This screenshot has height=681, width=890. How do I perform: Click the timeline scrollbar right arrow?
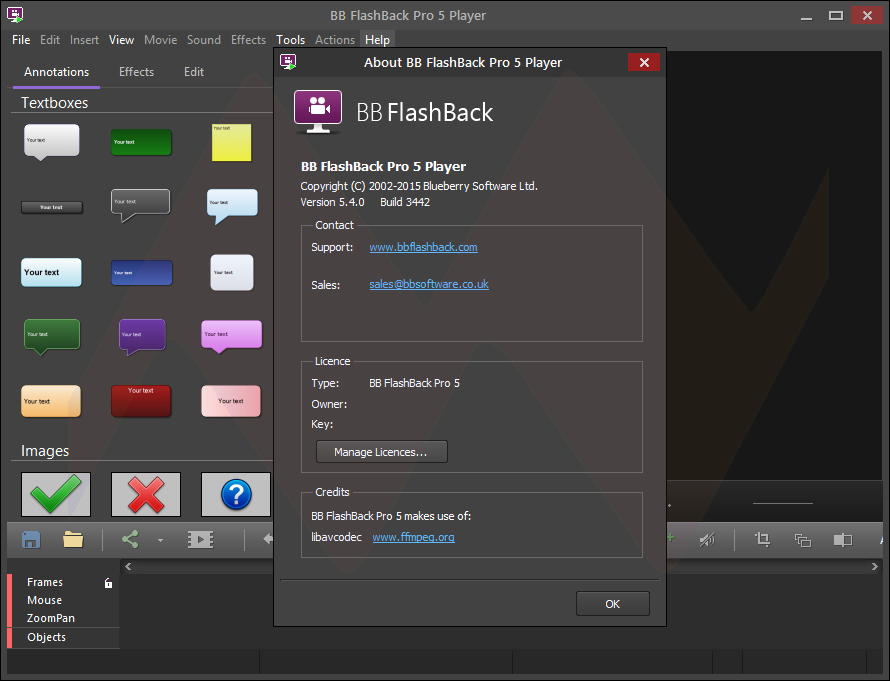point(874,566)
